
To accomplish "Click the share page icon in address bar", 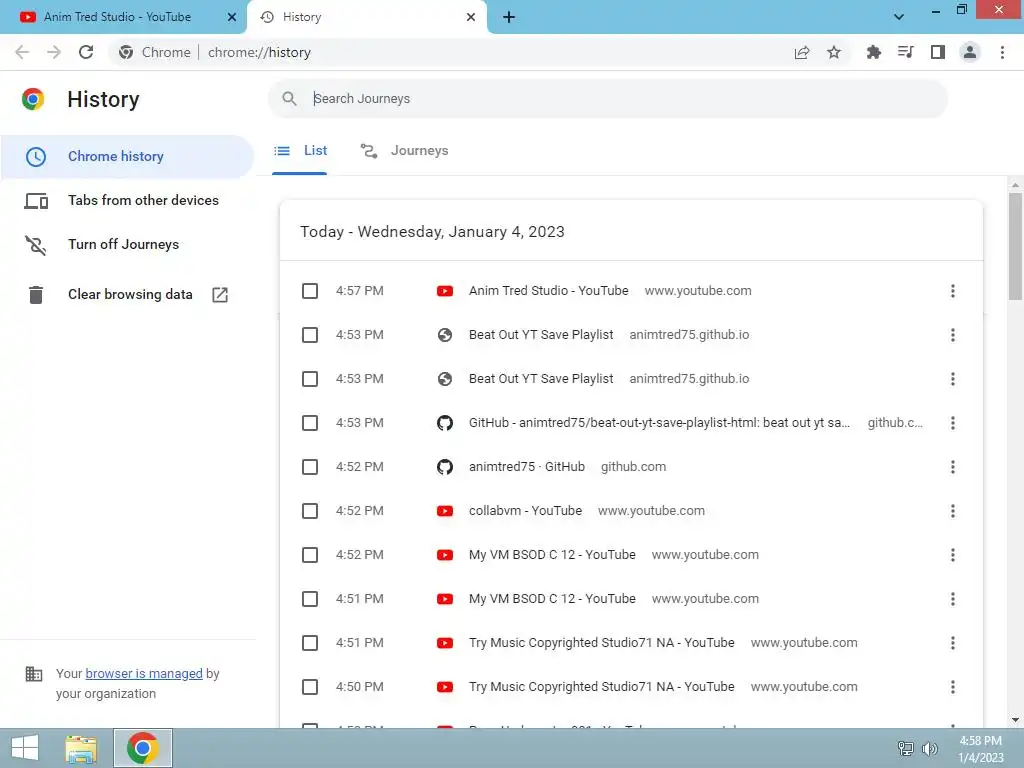I will click(802, 52).
